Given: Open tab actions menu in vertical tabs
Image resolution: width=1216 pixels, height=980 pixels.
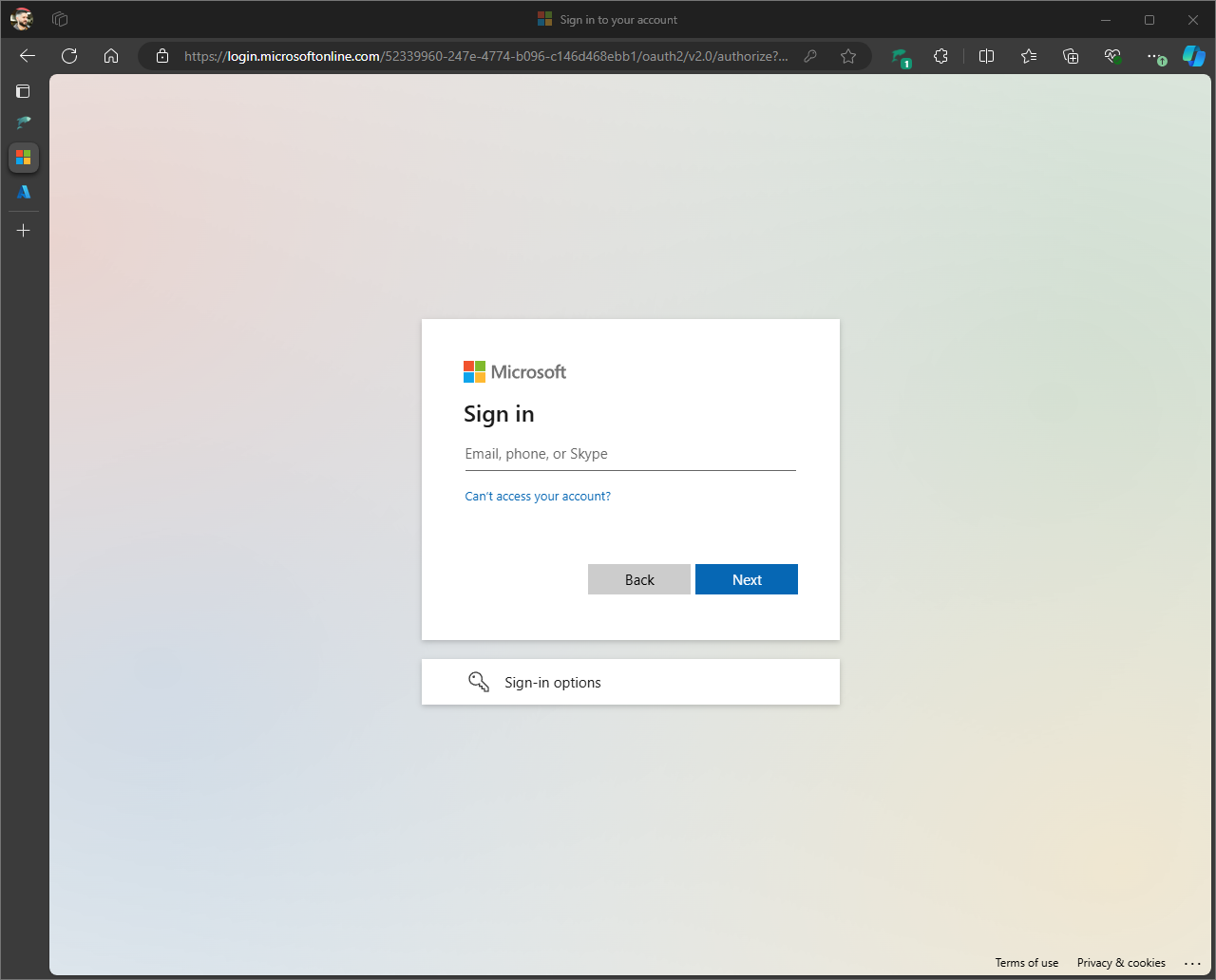Looking at the screenshot, I should click(x=24, y=91).
